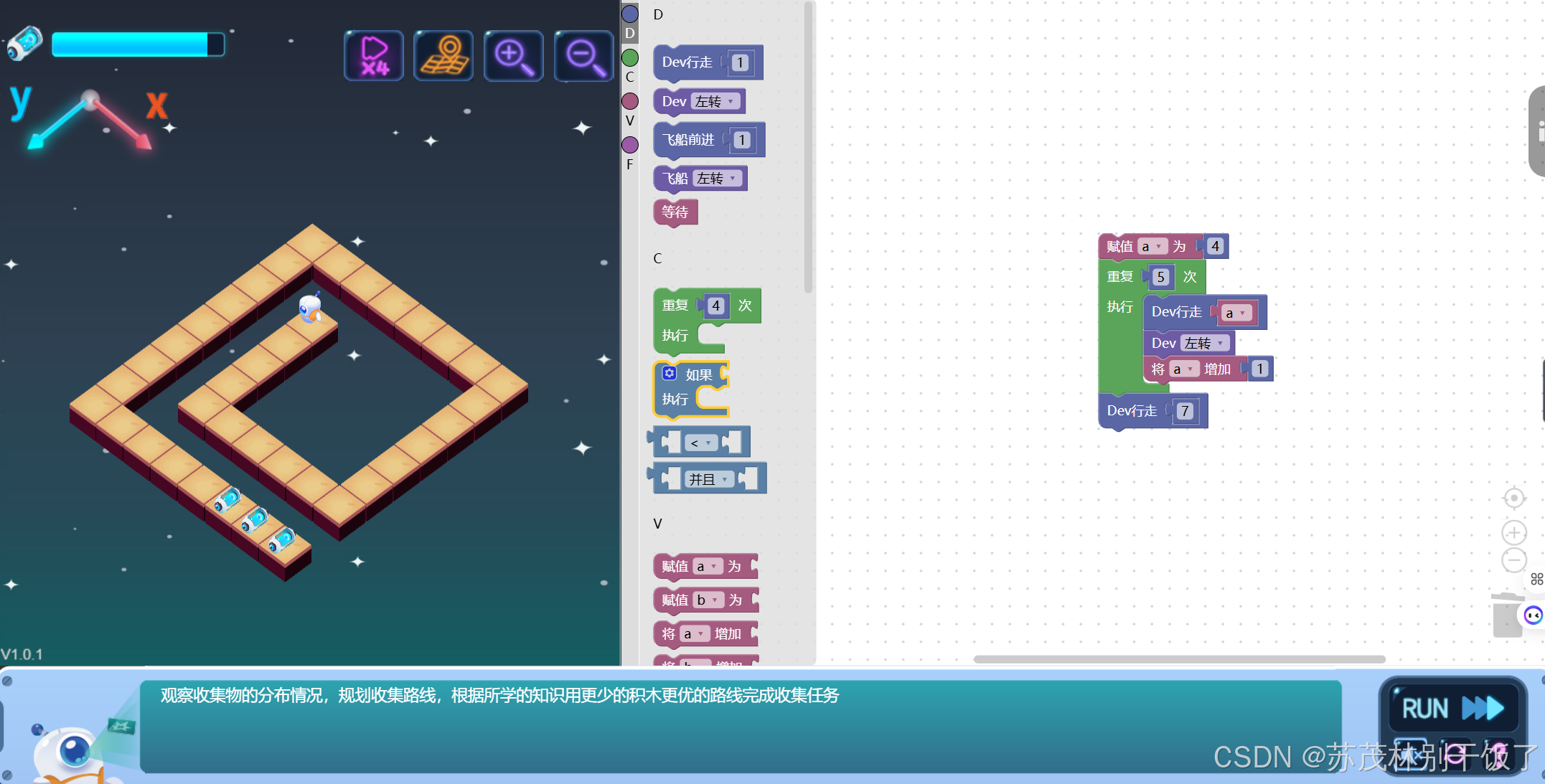Select the purple F category circle
Viewport: 1545px width, 784px height.
(630, 145)
